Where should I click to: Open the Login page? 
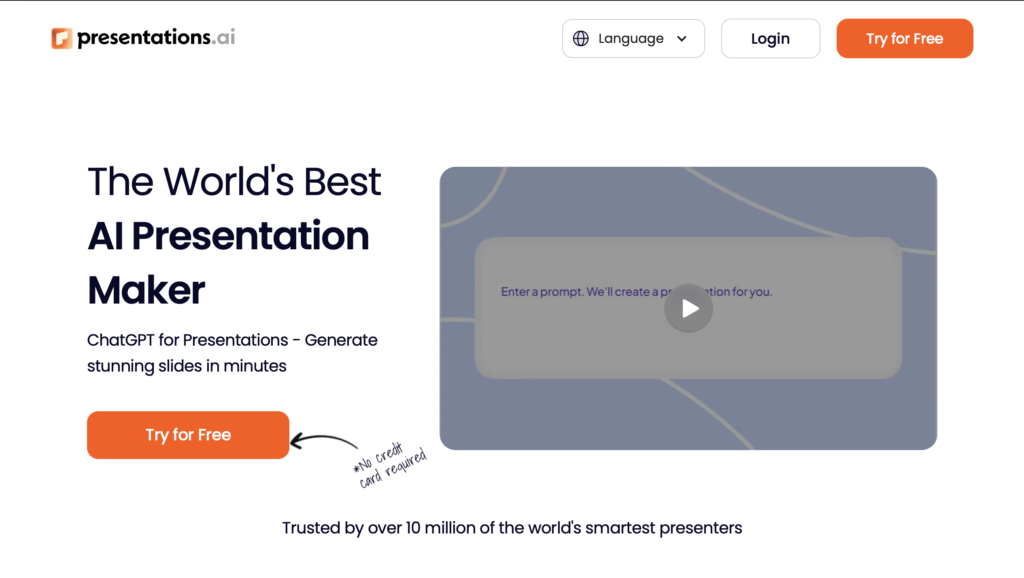point(770,38)
